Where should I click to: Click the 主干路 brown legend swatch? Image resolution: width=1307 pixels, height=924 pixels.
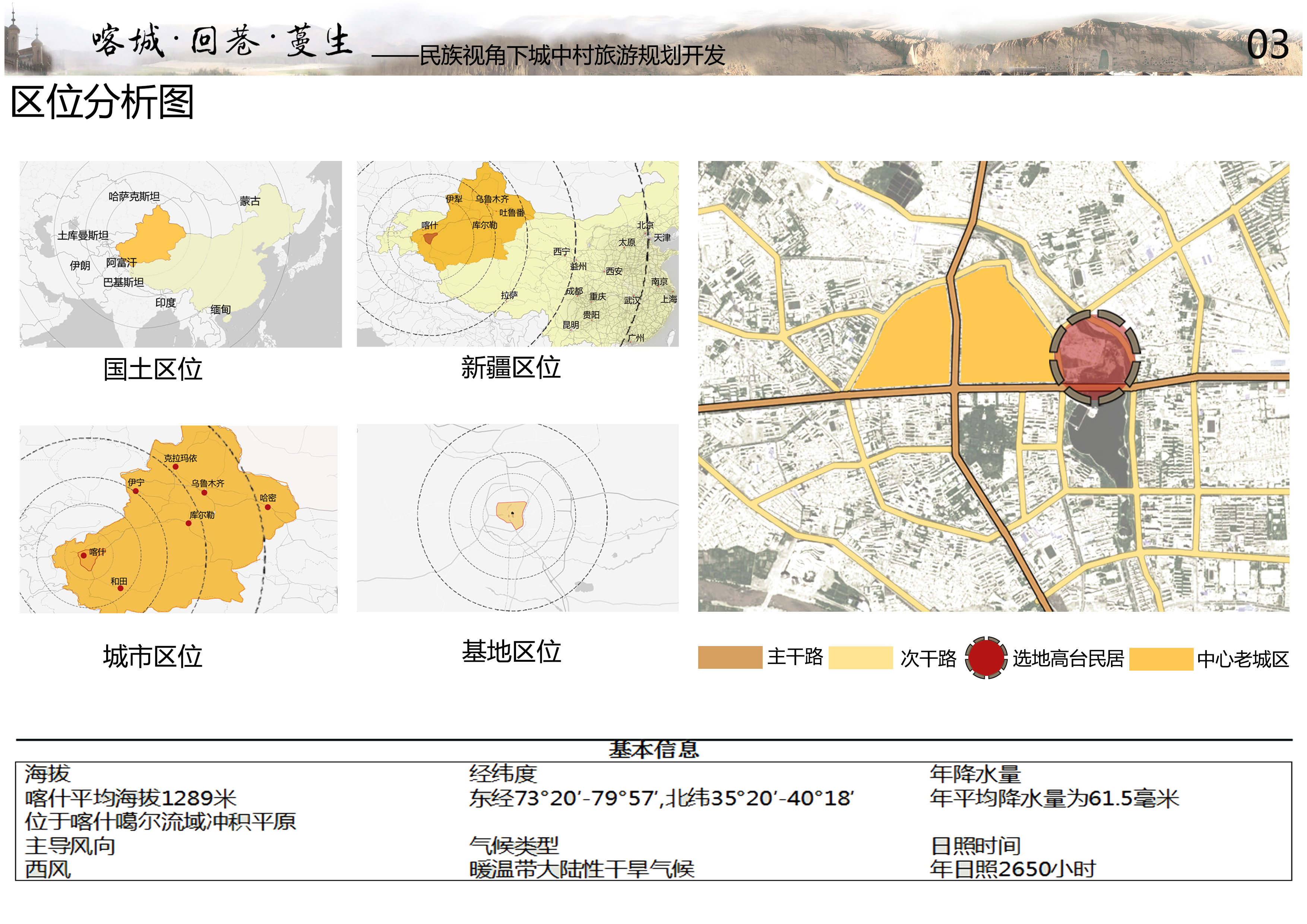point(730,657)
